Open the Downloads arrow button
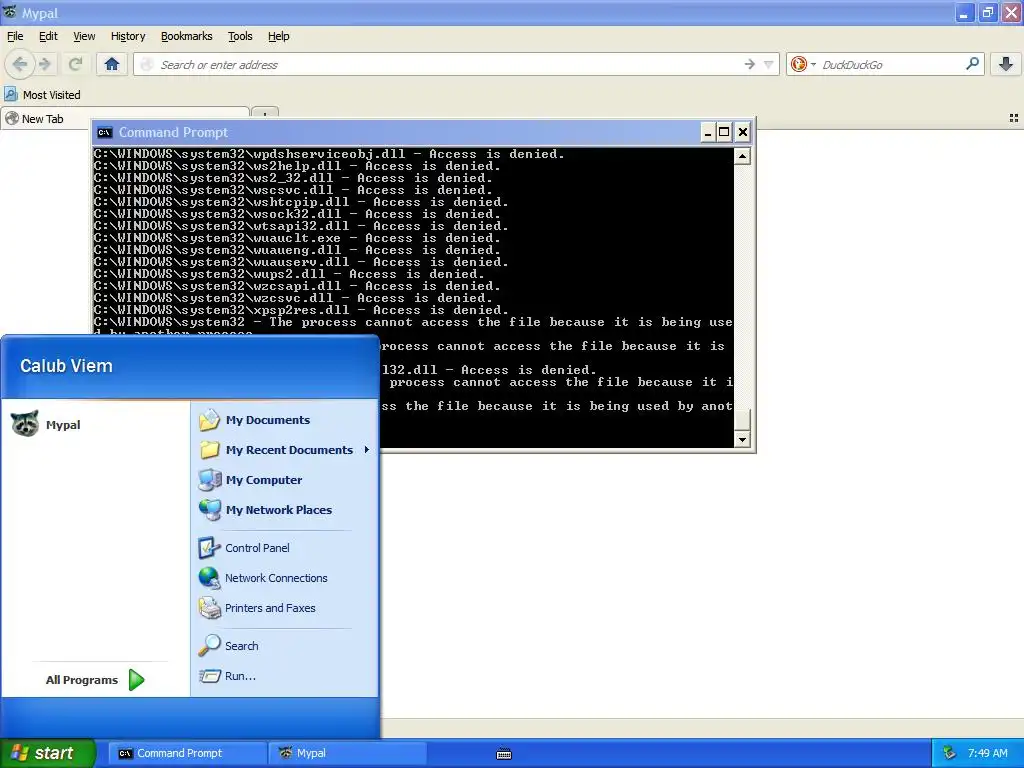1024x768 pixels. pyautogui.click(x=1006, y=64)
